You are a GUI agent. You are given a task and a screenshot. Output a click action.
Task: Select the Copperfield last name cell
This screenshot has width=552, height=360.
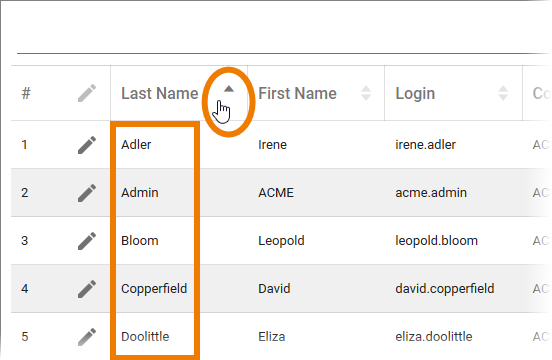[x=154, y=289]
